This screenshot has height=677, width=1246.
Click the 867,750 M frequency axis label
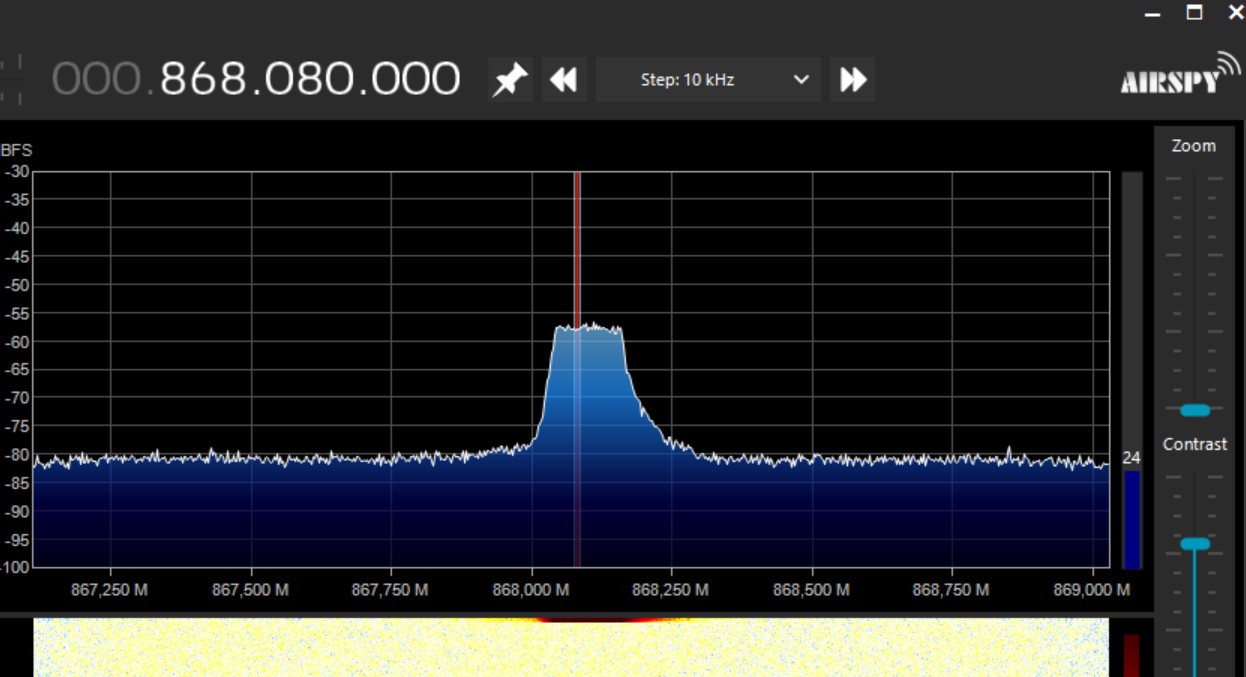[390, 590]
